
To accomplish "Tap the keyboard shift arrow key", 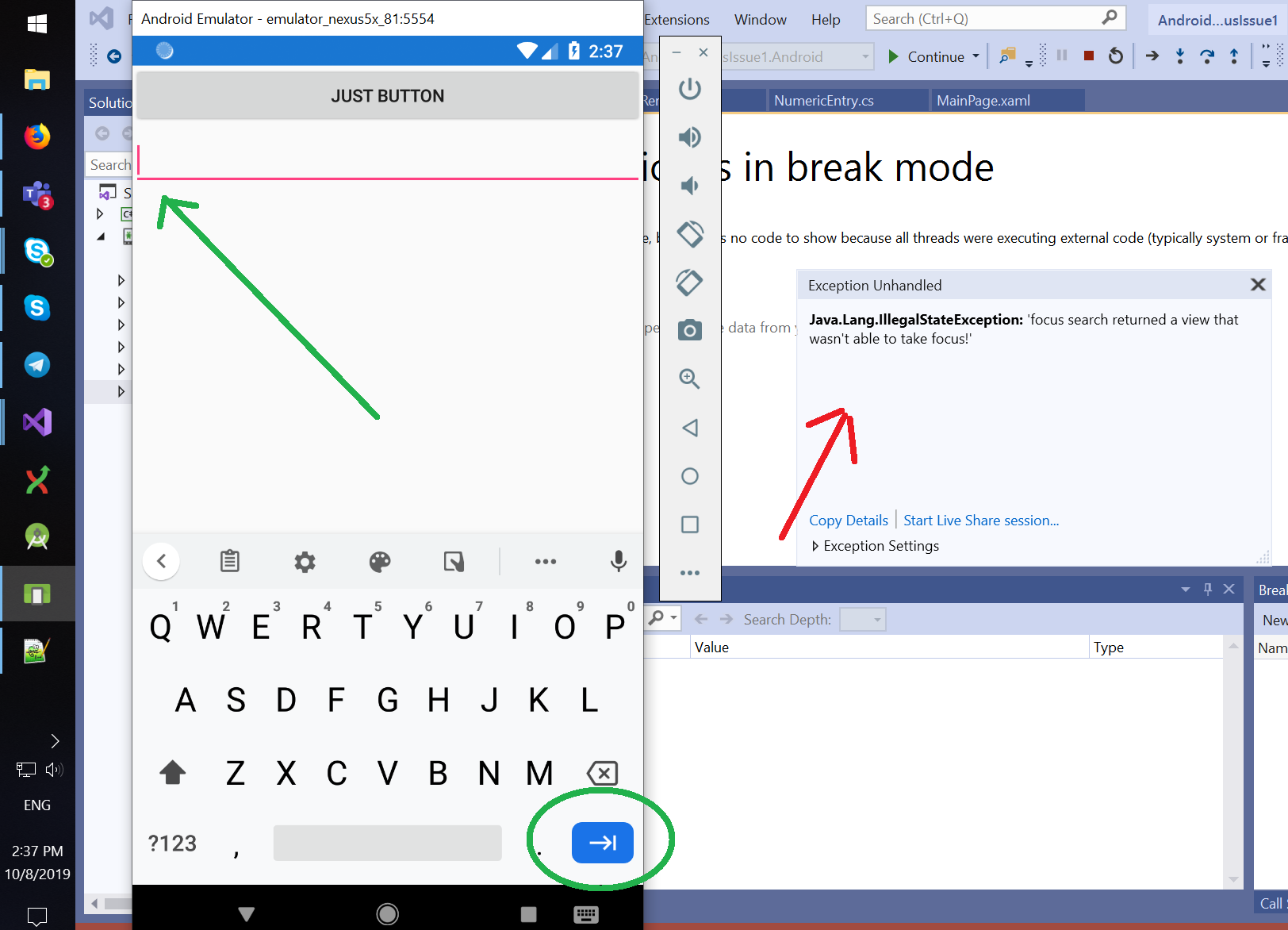I will coord(173,772).
